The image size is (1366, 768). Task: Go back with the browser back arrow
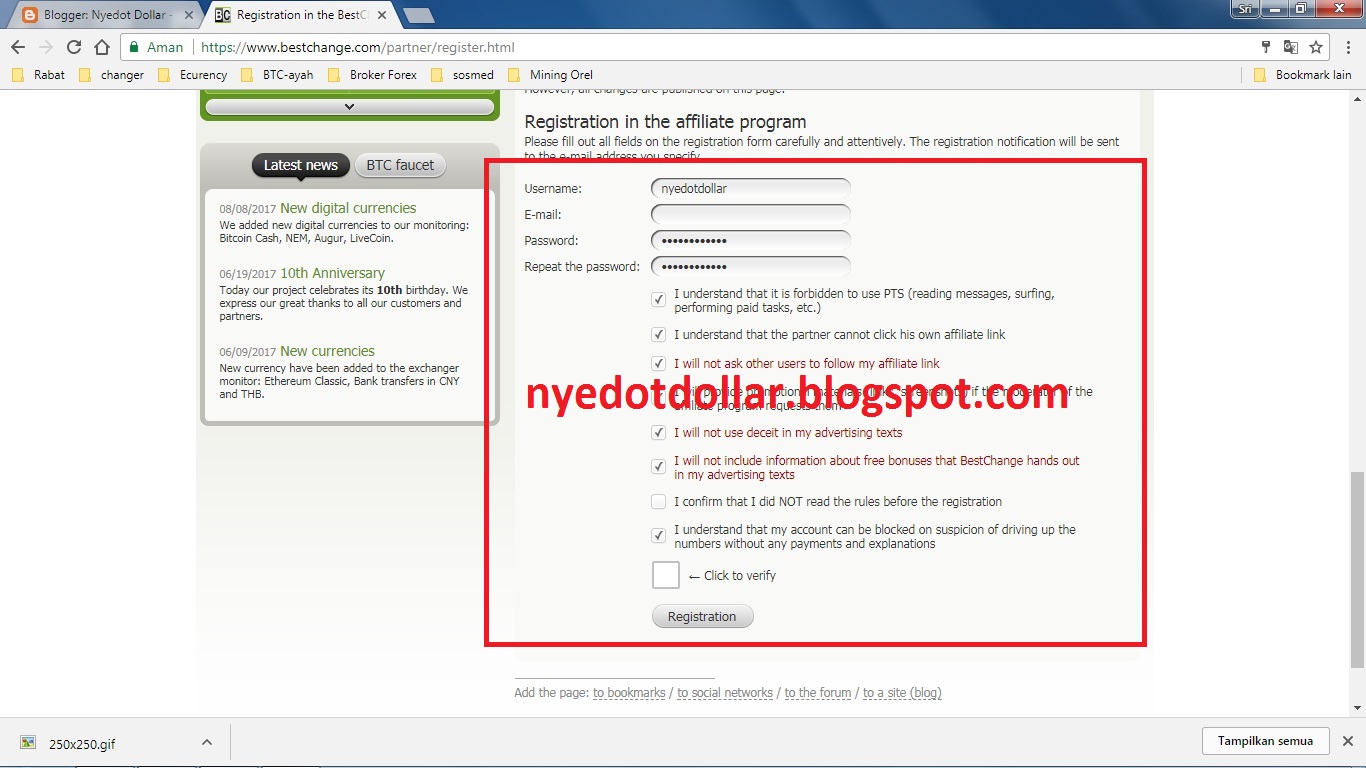[18, 47]
